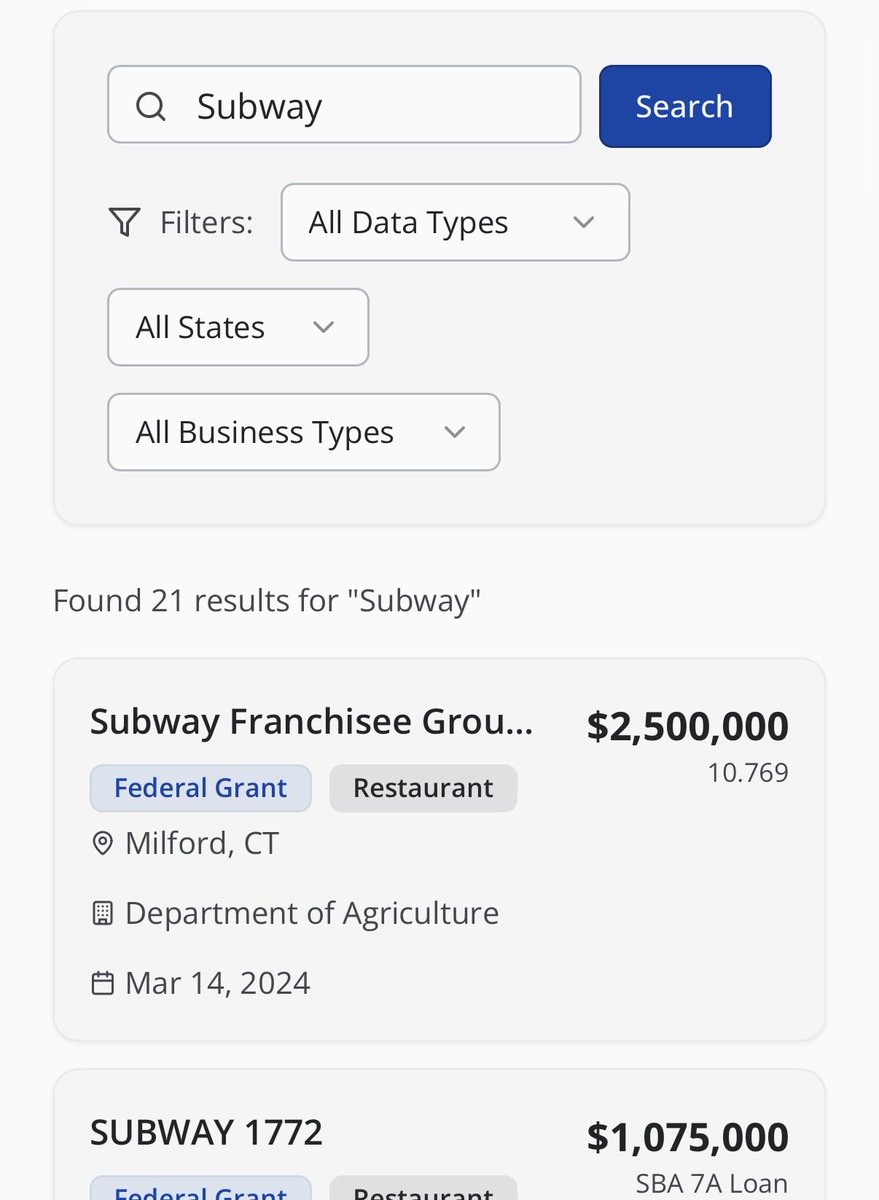Click the Restaurant tag on first result
Image resolution: width=879 pixels, height=1200 pixels.
[x=423, y=788]
